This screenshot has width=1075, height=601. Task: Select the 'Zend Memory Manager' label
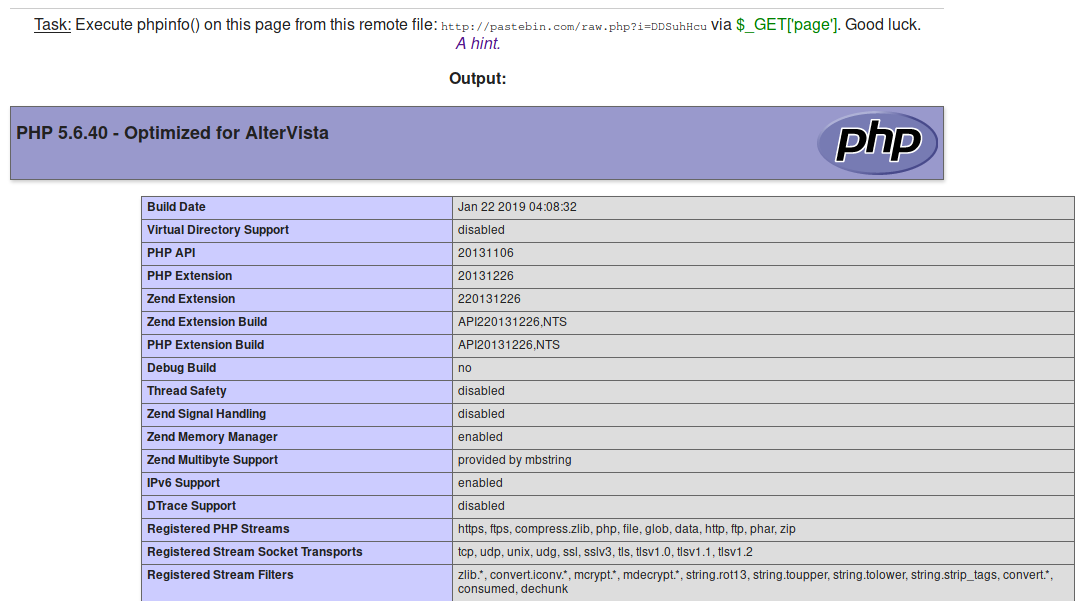pos(213,437)
